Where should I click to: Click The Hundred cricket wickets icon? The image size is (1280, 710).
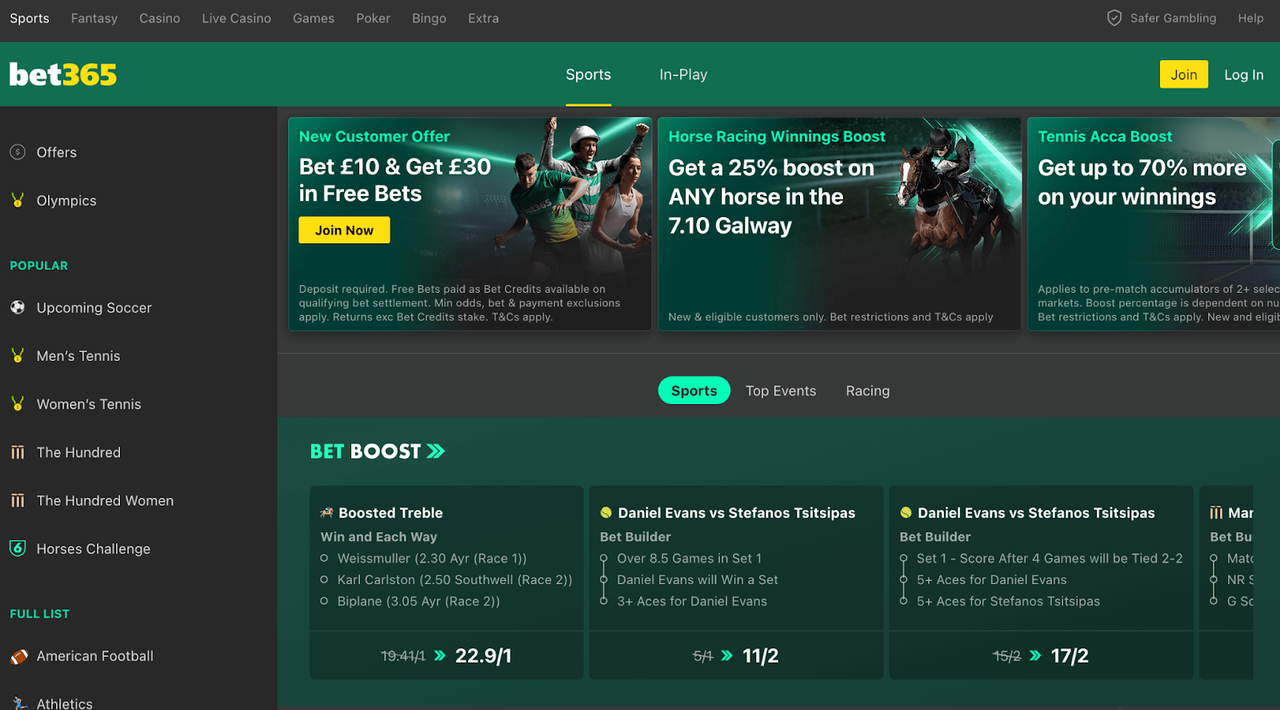pyautogui.click(x=17, y=452)
